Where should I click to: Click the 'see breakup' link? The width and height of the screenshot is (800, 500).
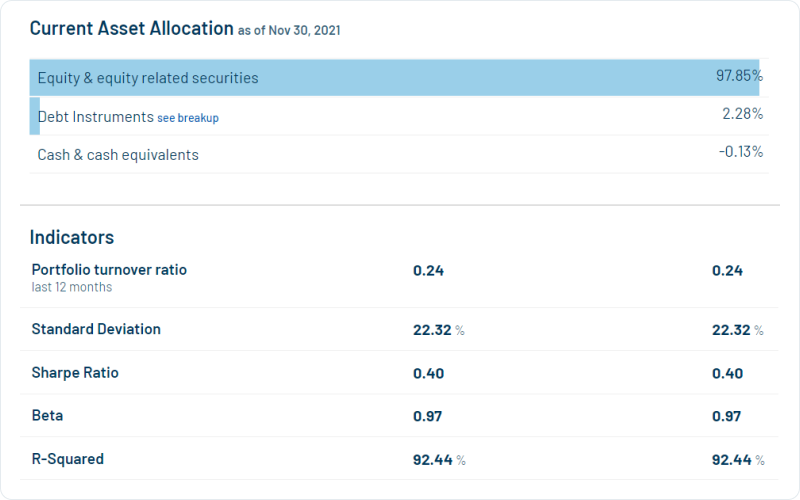188,118
